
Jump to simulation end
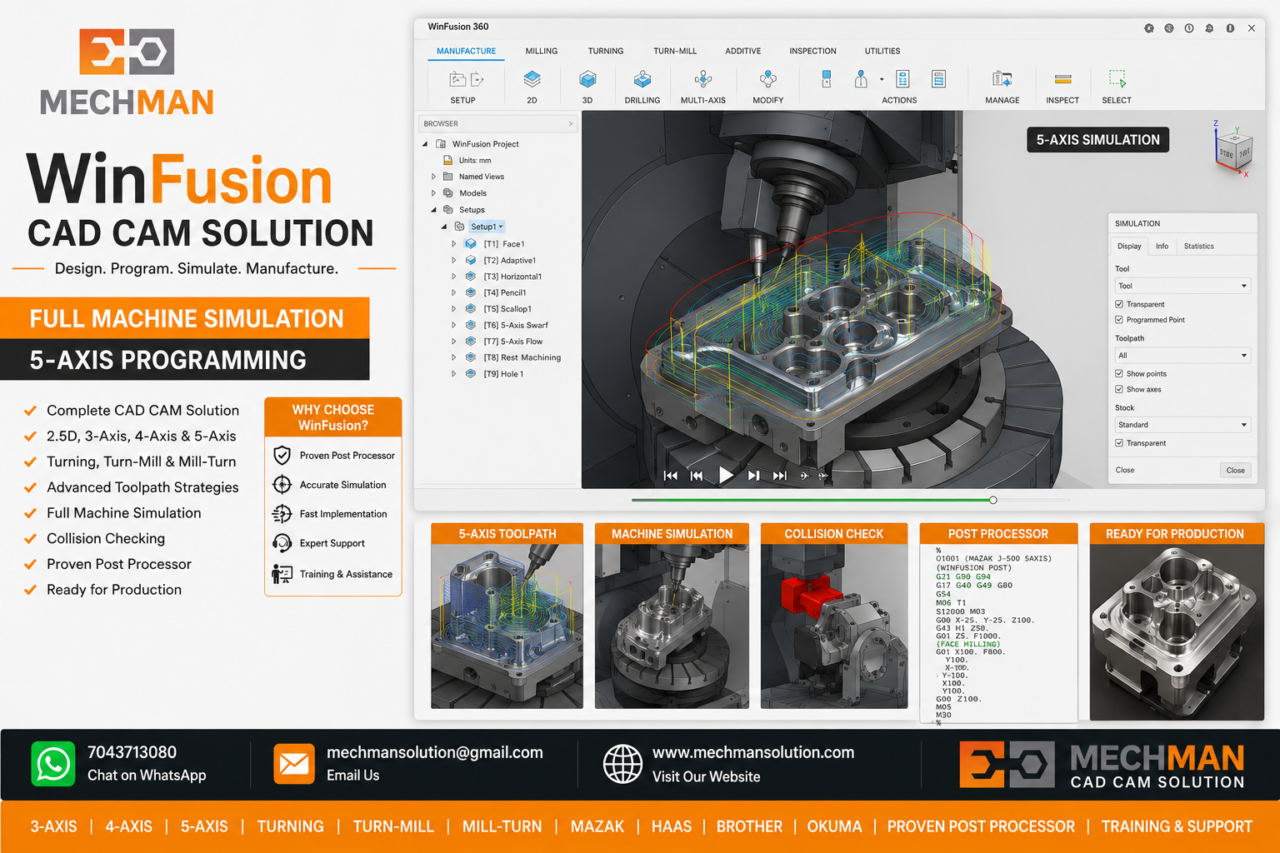pos(779,476)
